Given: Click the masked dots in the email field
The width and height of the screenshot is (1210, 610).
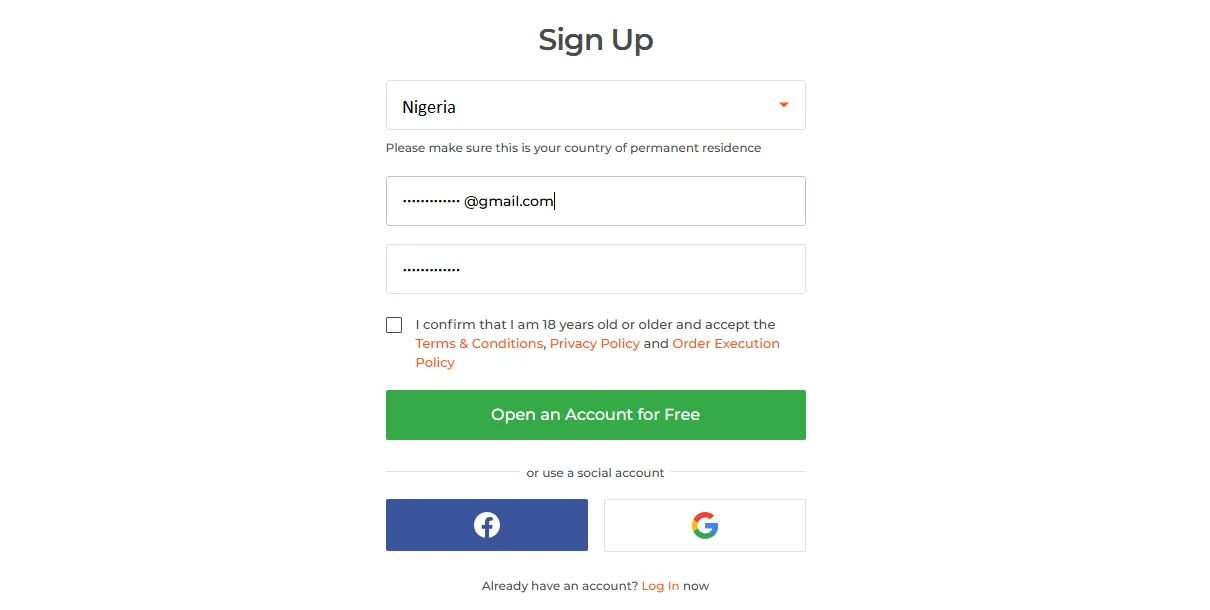Looking at the screenshot, I should [x=431, y=201].
